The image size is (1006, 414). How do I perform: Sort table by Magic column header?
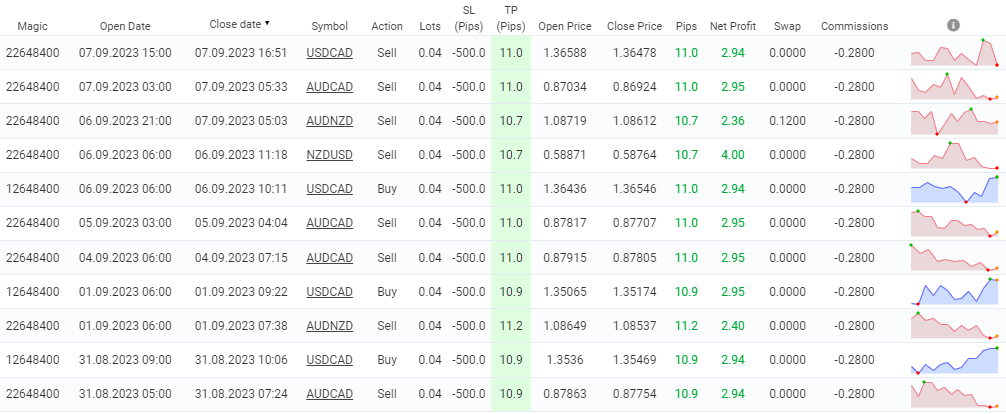coord(33,26)
